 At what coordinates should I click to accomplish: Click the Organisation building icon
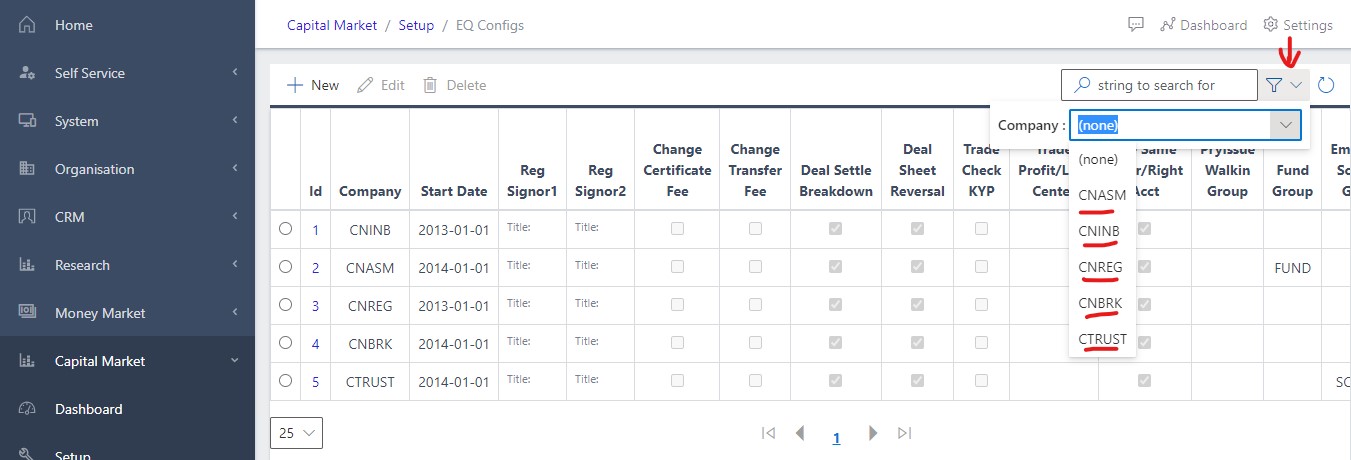coord(28,169)
